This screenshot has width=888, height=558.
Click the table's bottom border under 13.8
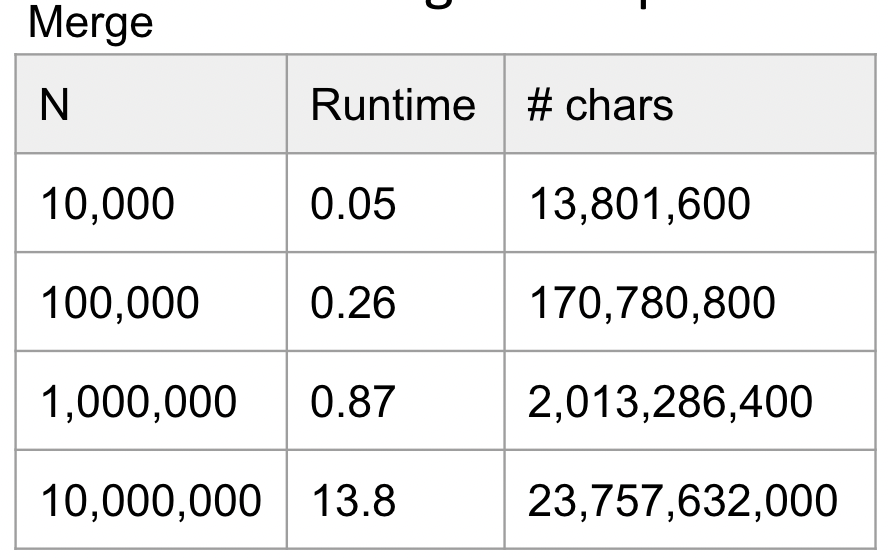coord(395,548)
